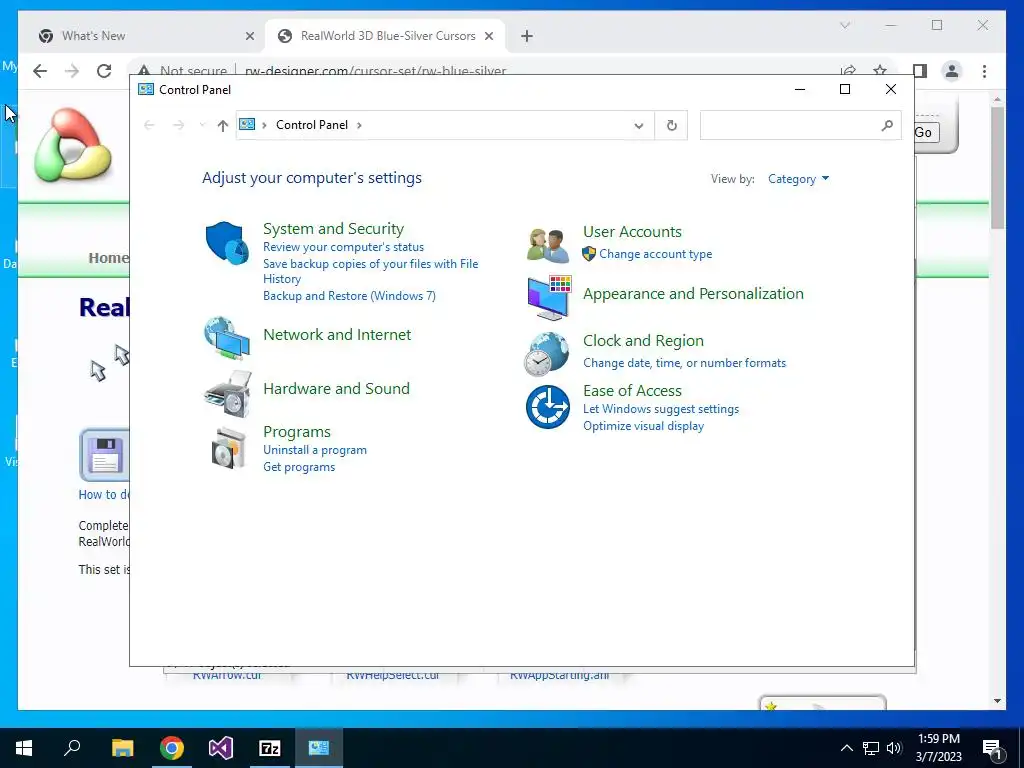Toggle the Chrome side panel
Screen dimensions: 1024x768
920,71
